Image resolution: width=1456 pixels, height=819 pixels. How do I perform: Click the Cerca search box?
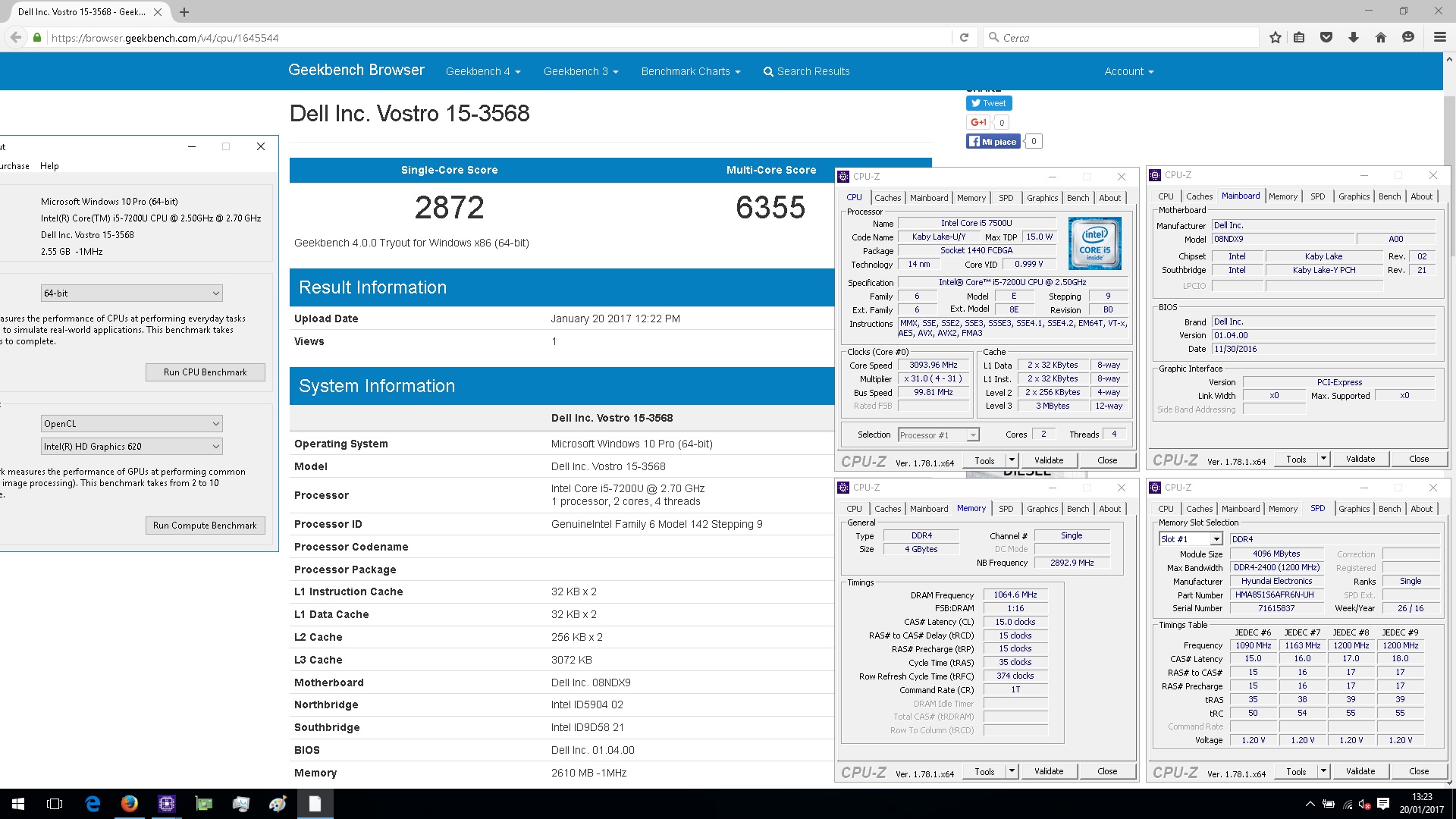[x=1122, y=37]
